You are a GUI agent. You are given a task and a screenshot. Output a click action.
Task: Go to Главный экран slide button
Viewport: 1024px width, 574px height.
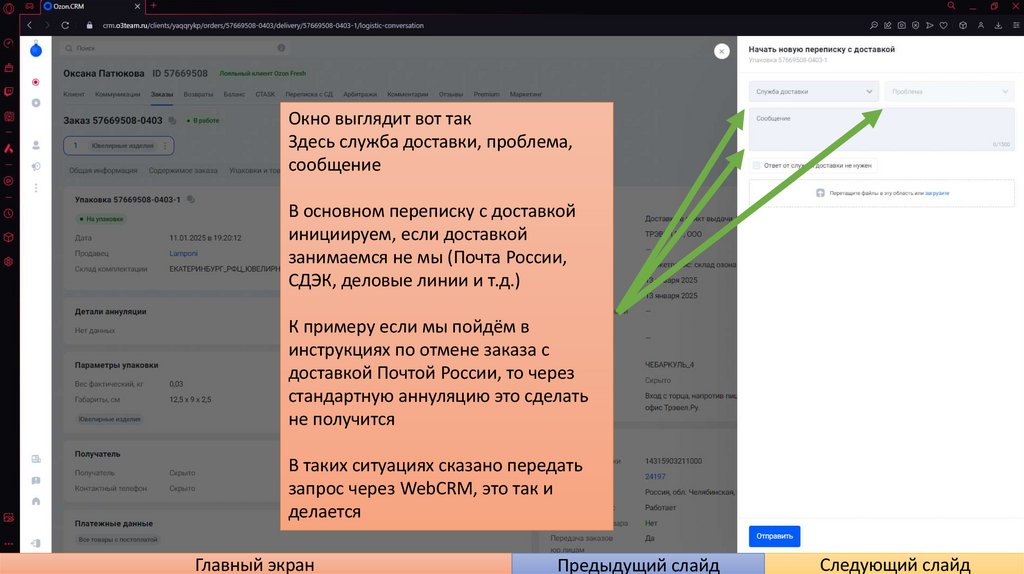pos(255,564)
